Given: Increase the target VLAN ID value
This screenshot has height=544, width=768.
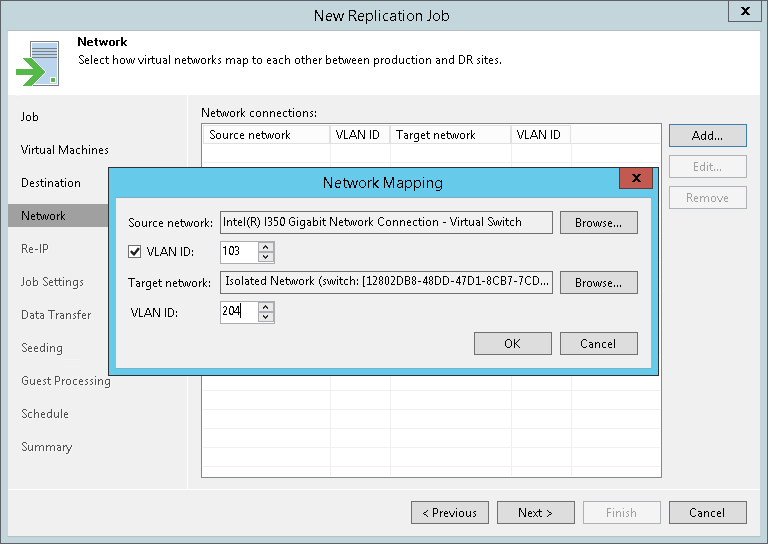Looking at the screenshot, I should click(265, 307).
